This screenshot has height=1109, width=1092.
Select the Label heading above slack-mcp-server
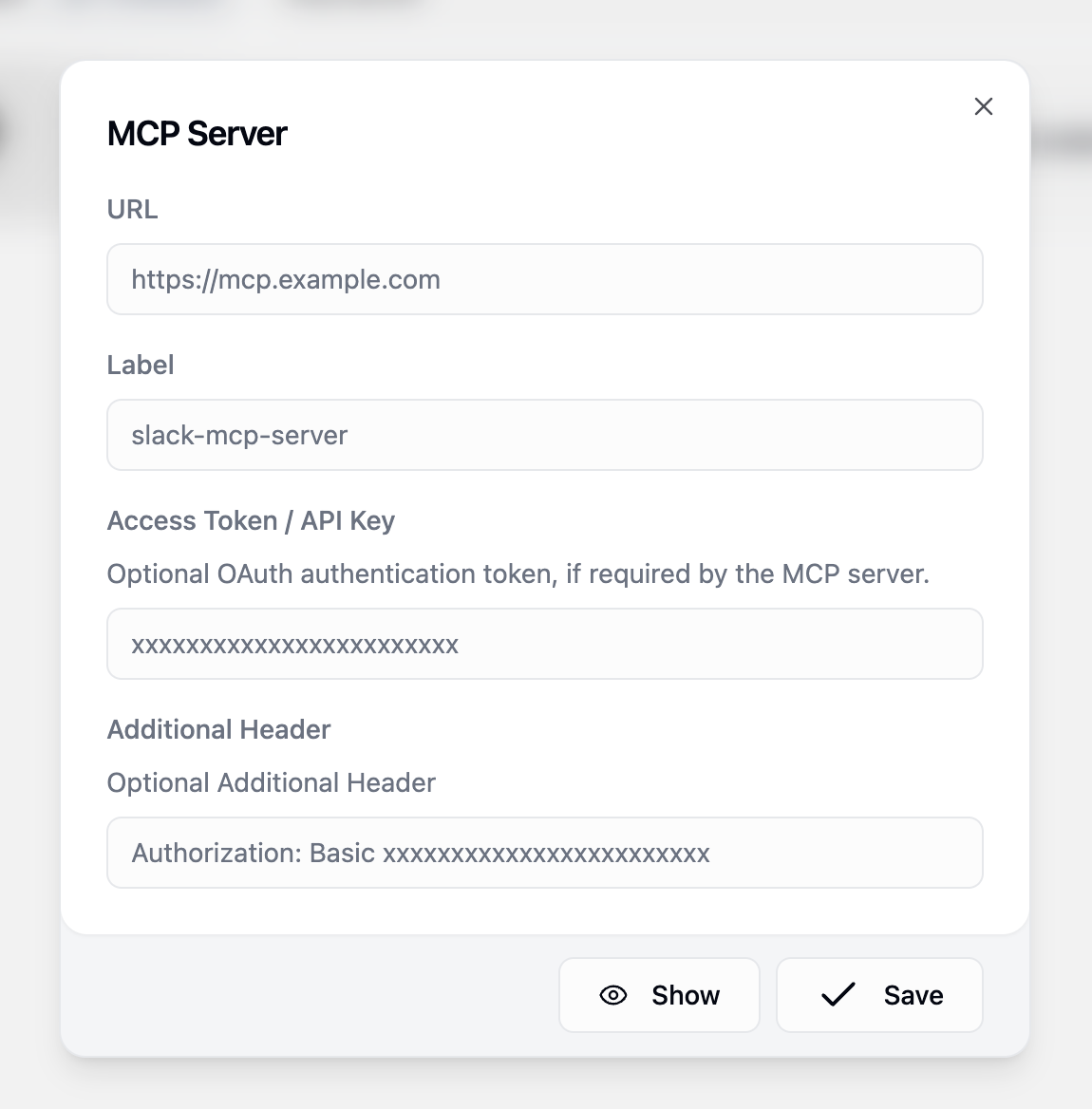(140, 365)
